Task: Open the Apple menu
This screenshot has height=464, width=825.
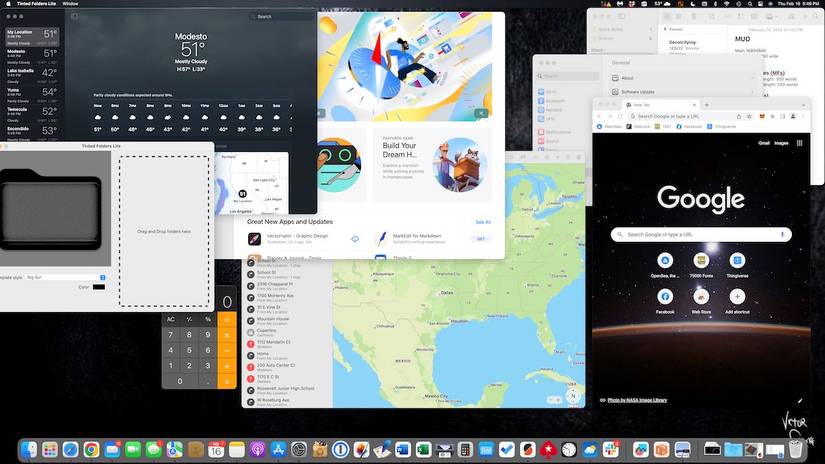Action: [8, 3]
